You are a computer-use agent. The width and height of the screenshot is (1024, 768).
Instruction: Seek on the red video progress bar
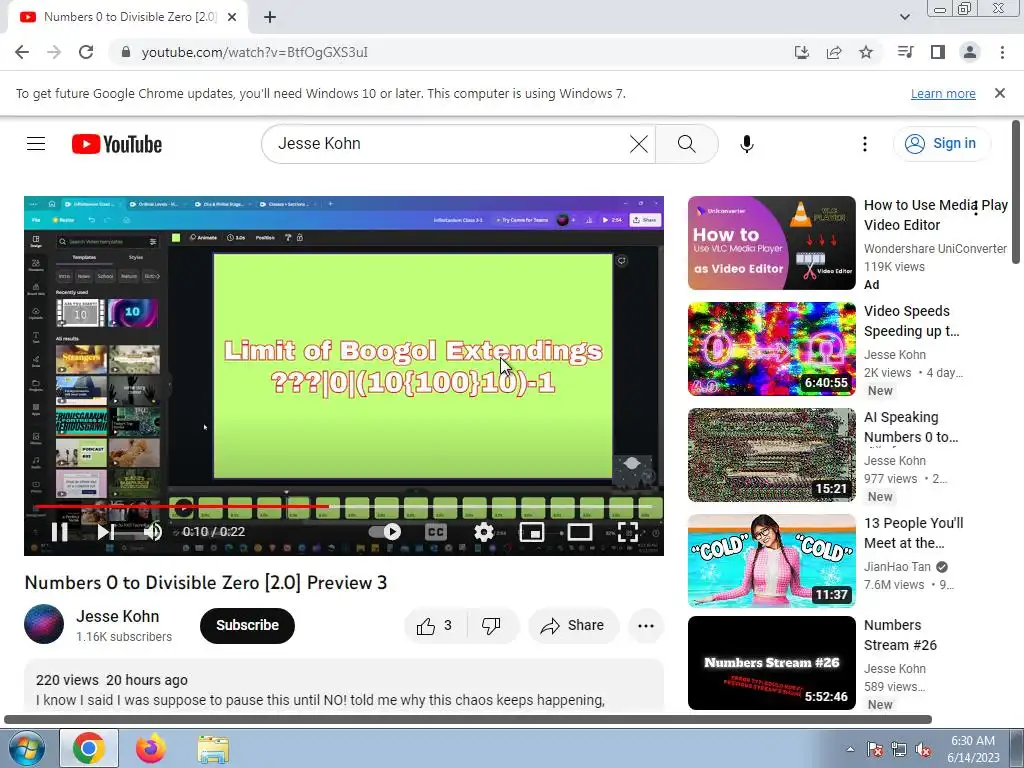tap(344, 506)
